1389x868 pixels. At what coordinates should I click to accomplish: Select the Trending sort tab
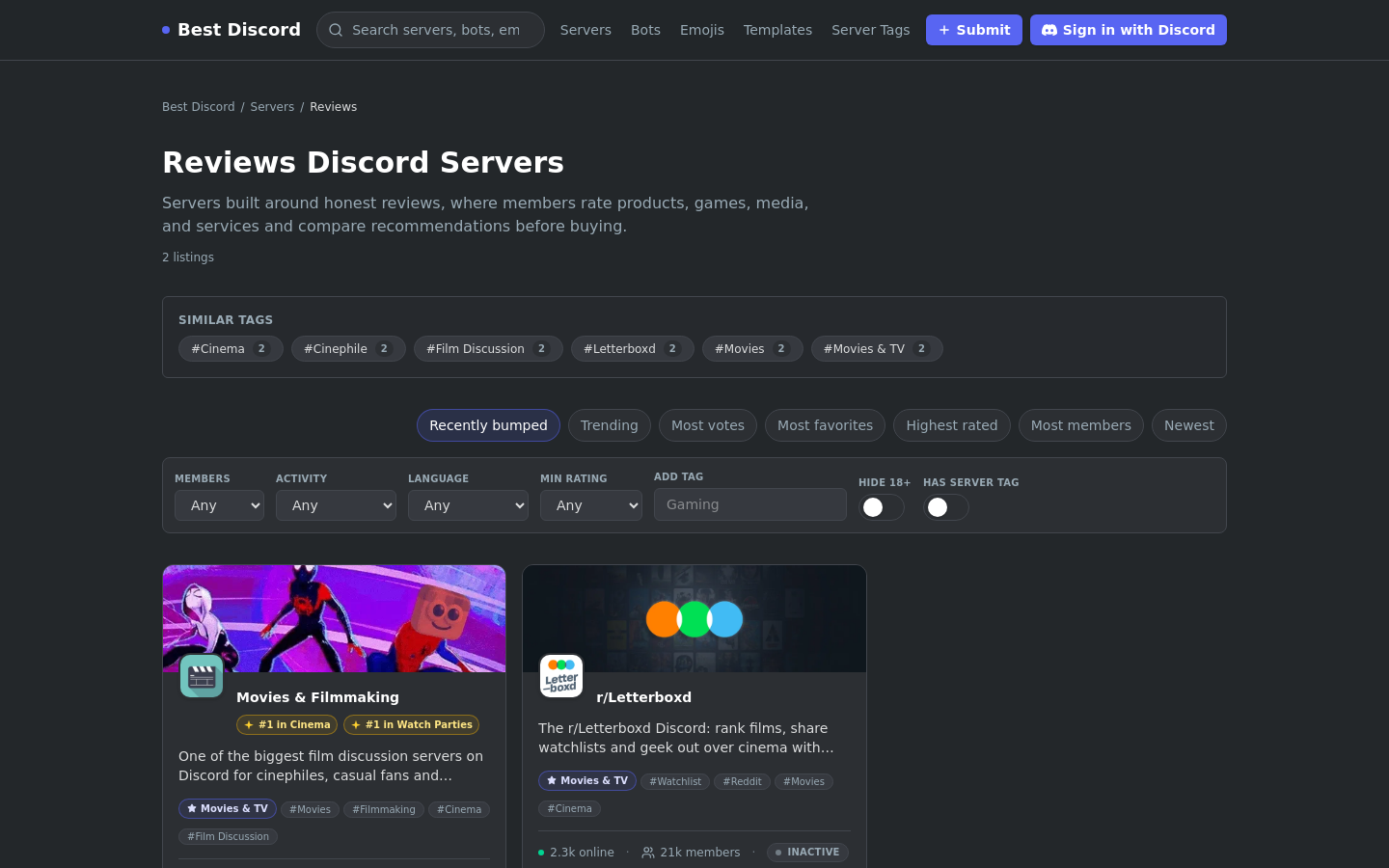click(x=610, y=425)
